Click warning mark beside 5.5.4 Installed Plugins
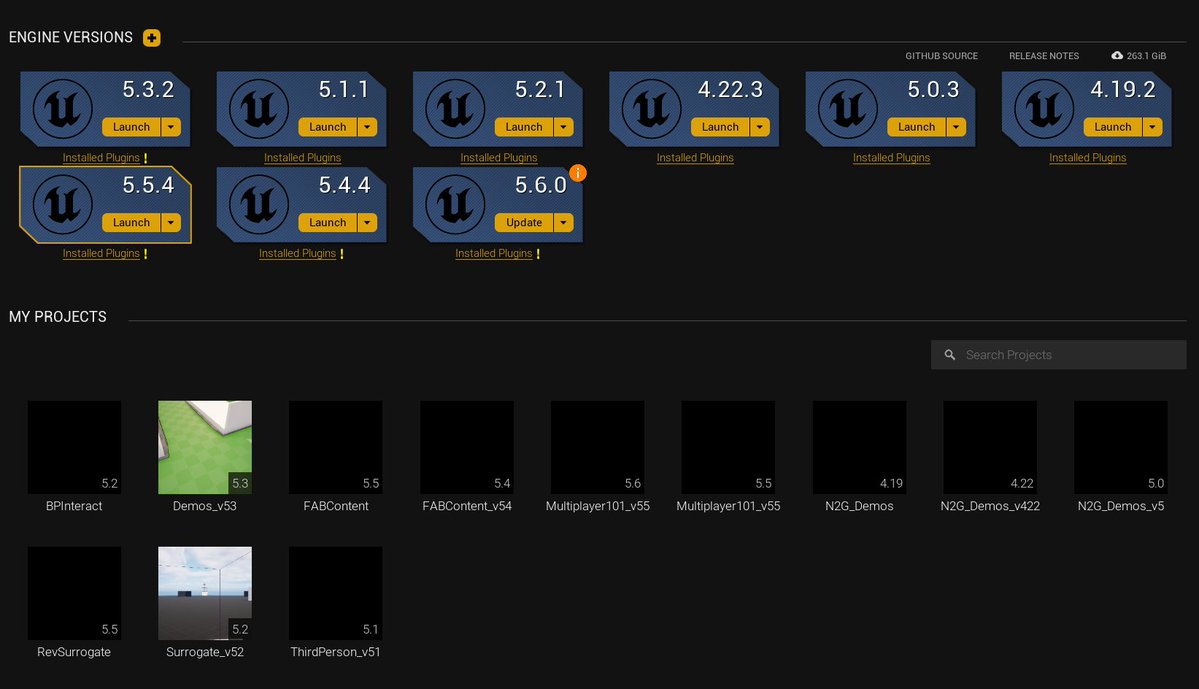Viewport: 1199px width, 689px height. (145, 254)
